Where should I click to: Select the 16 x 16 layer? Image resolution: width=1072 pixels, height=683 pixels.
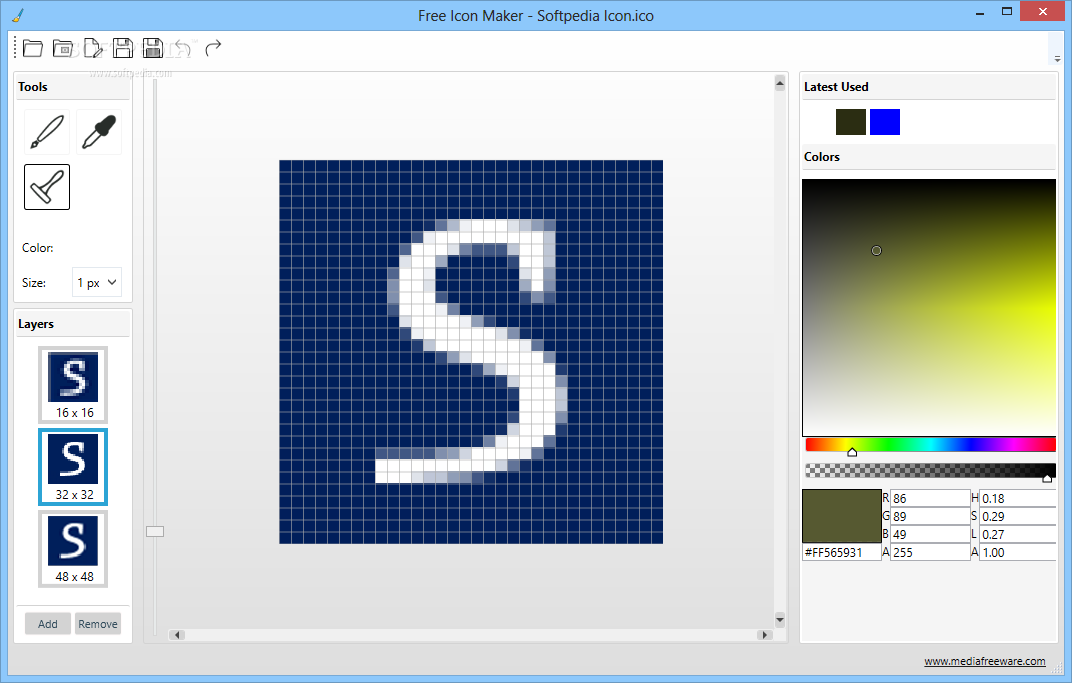(72, 384)
